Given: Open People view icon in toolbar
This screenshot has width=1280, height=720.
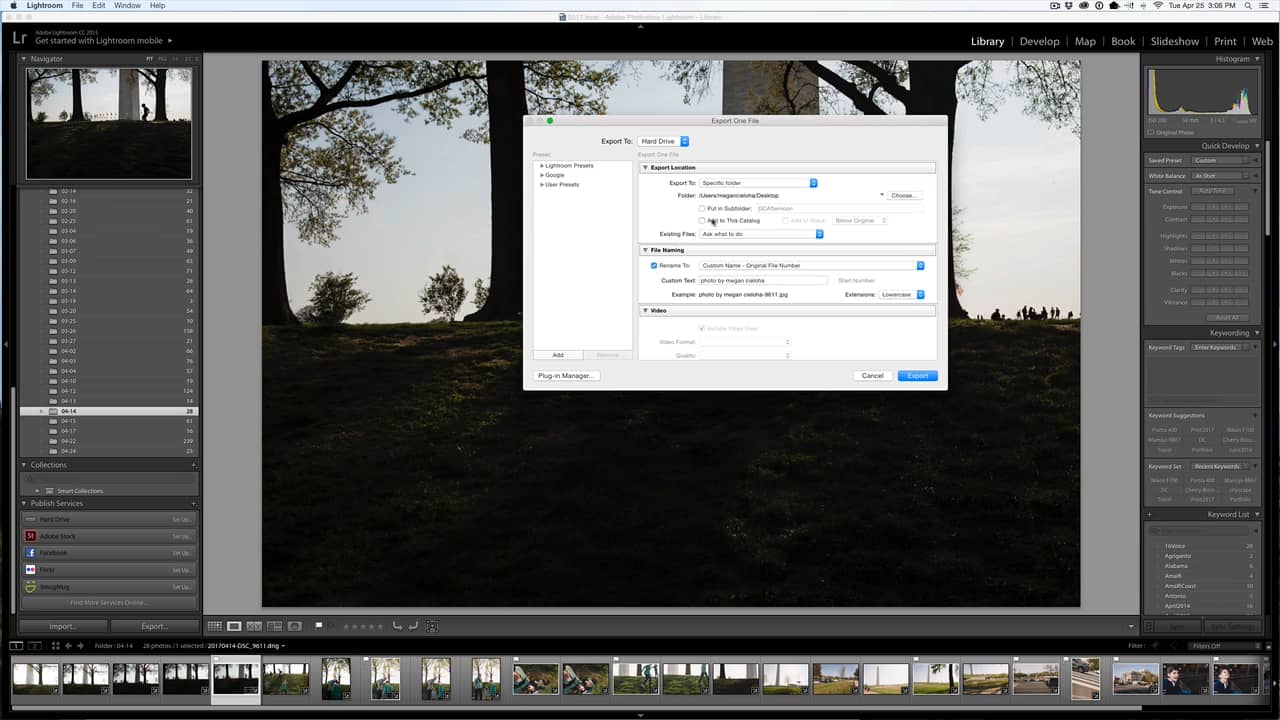Looking at the screenshot, I should [x=295, y=626].
